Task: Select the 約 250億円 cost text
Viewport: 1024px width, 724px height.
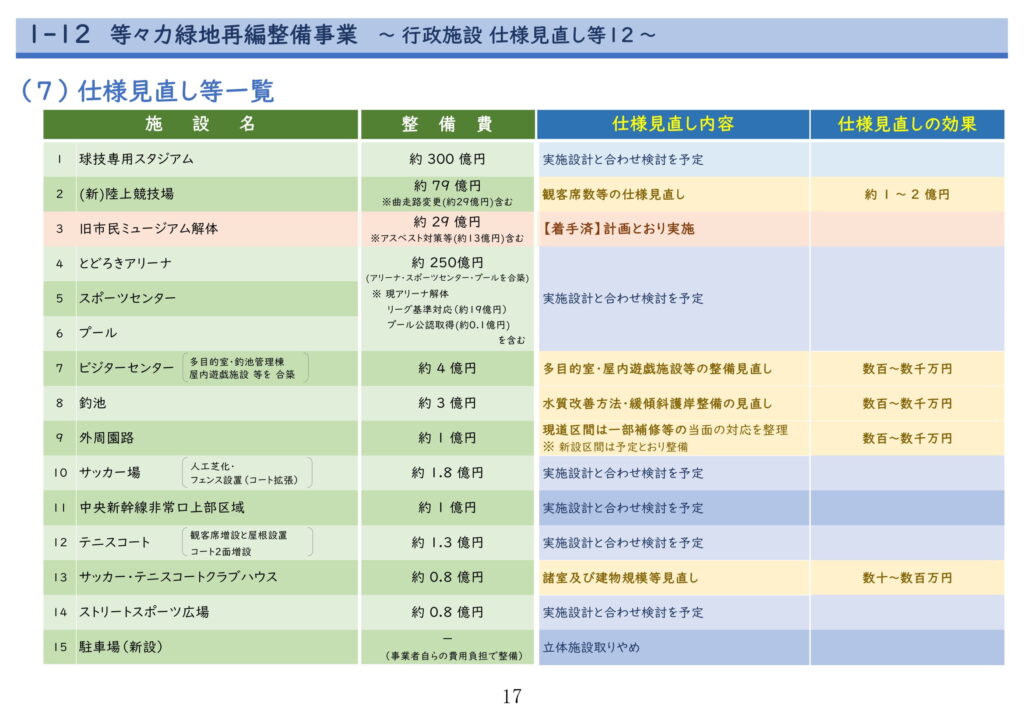Action: [447, 262]
